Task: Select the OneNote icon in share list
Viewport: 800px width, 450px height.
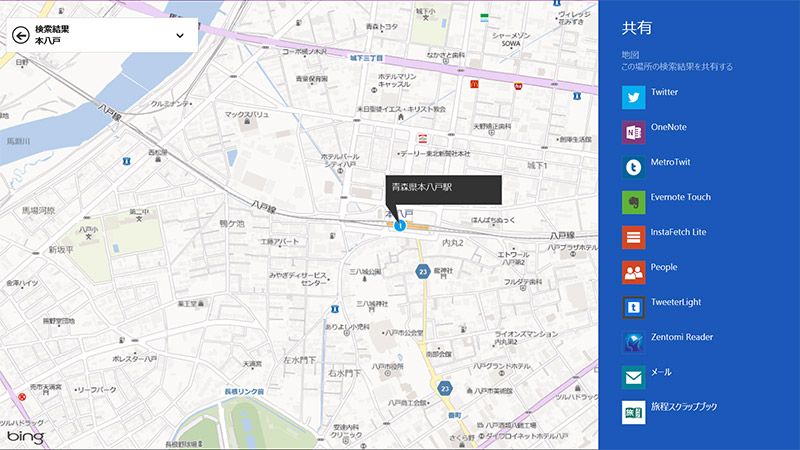Action: click(634, 132)
